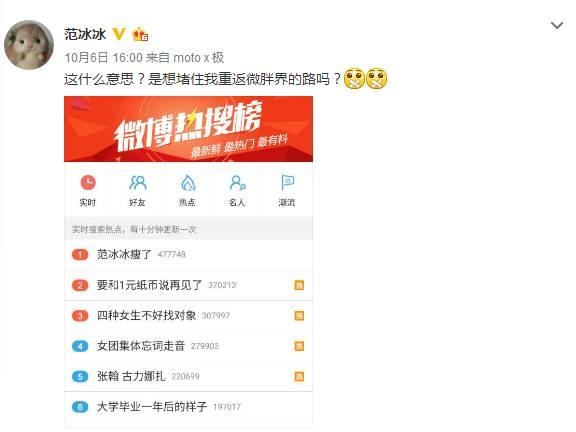
Task: Select the 好友 friends icon tab
Action: coord(138,191)
